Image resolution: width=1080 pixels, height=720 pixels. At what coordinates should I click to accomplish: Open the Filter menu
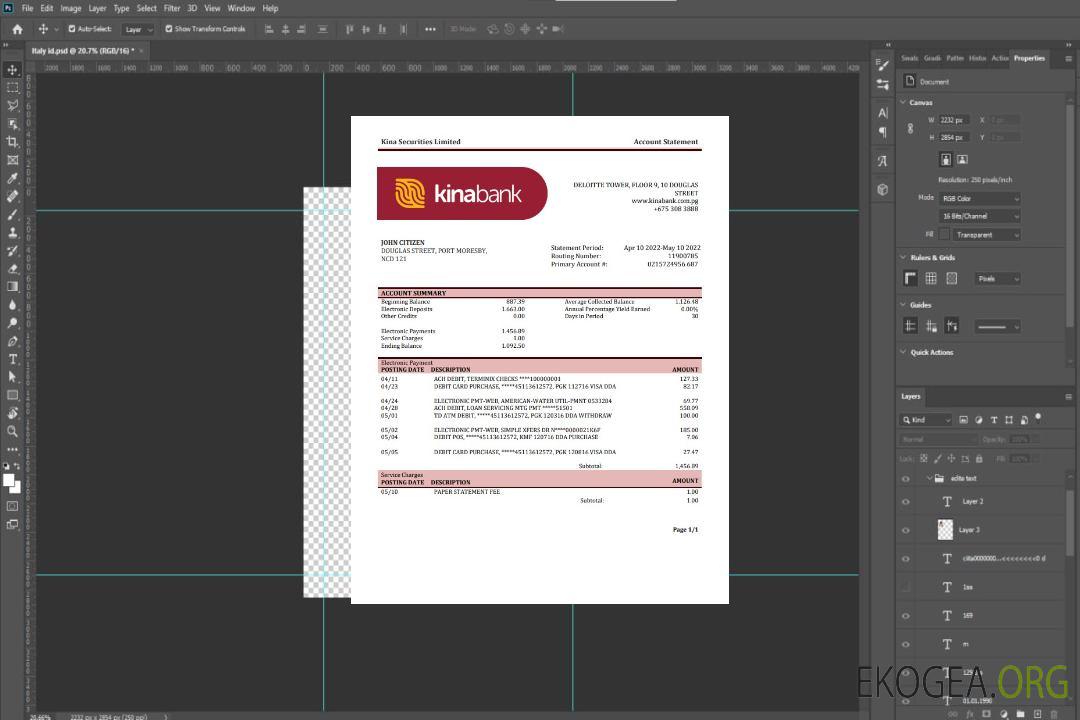(172, 8)
